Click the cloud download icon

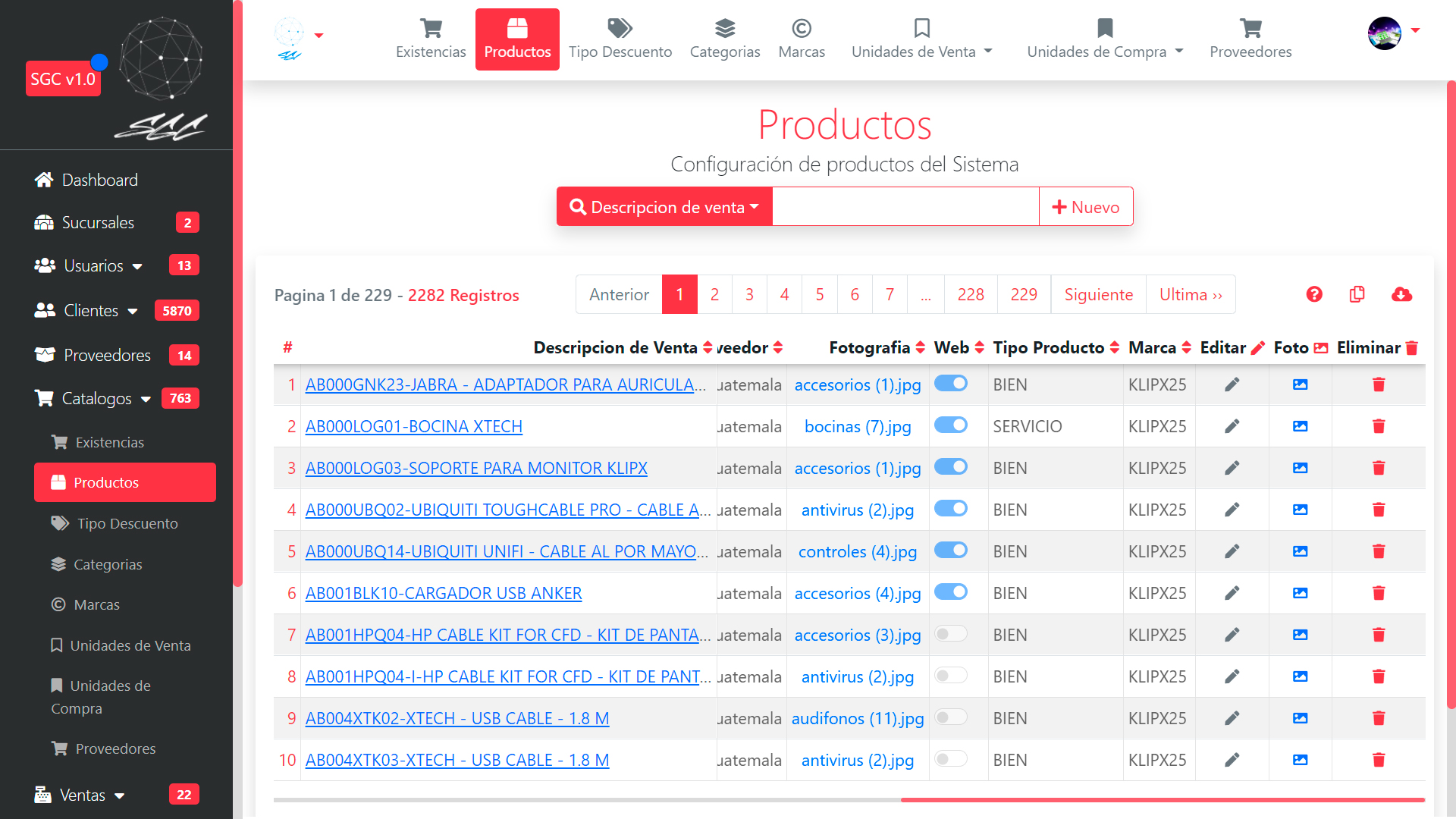(x=1401, y=294)
